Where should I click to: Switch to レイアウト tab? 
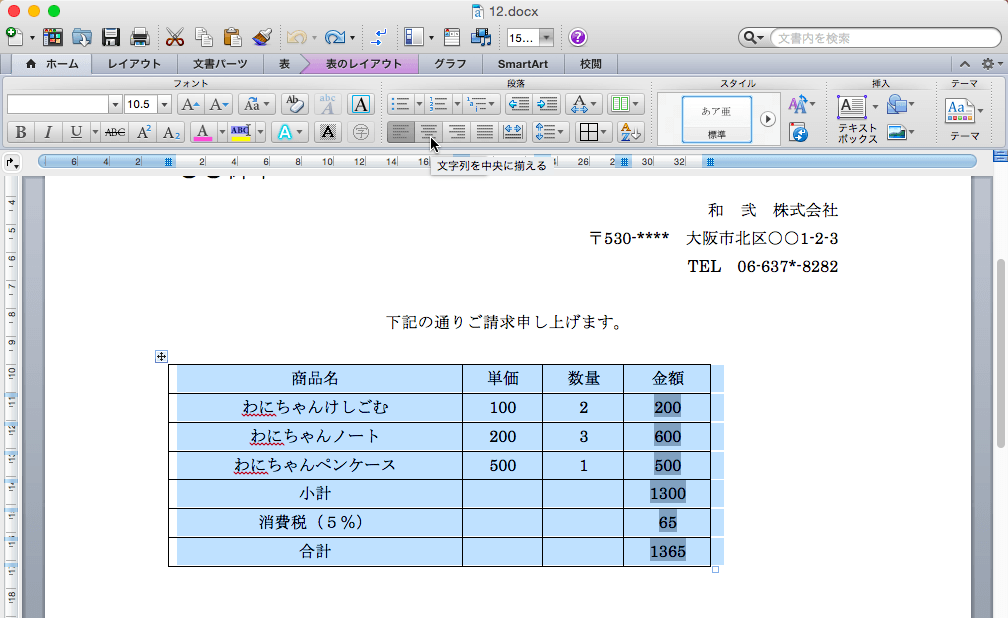134,64
